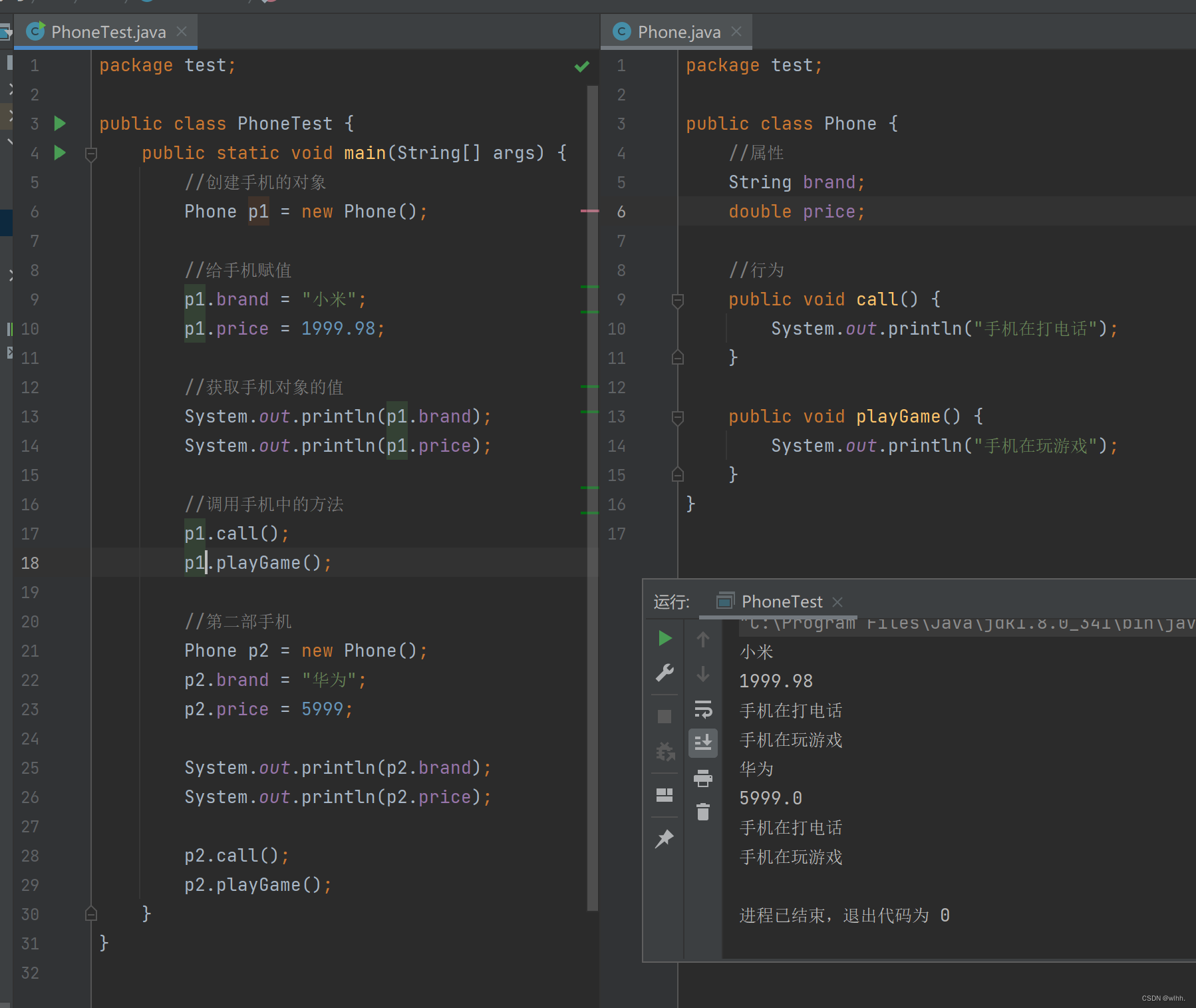
Task: Collapse main method at its closing brace marker
Action: (91, 914)
